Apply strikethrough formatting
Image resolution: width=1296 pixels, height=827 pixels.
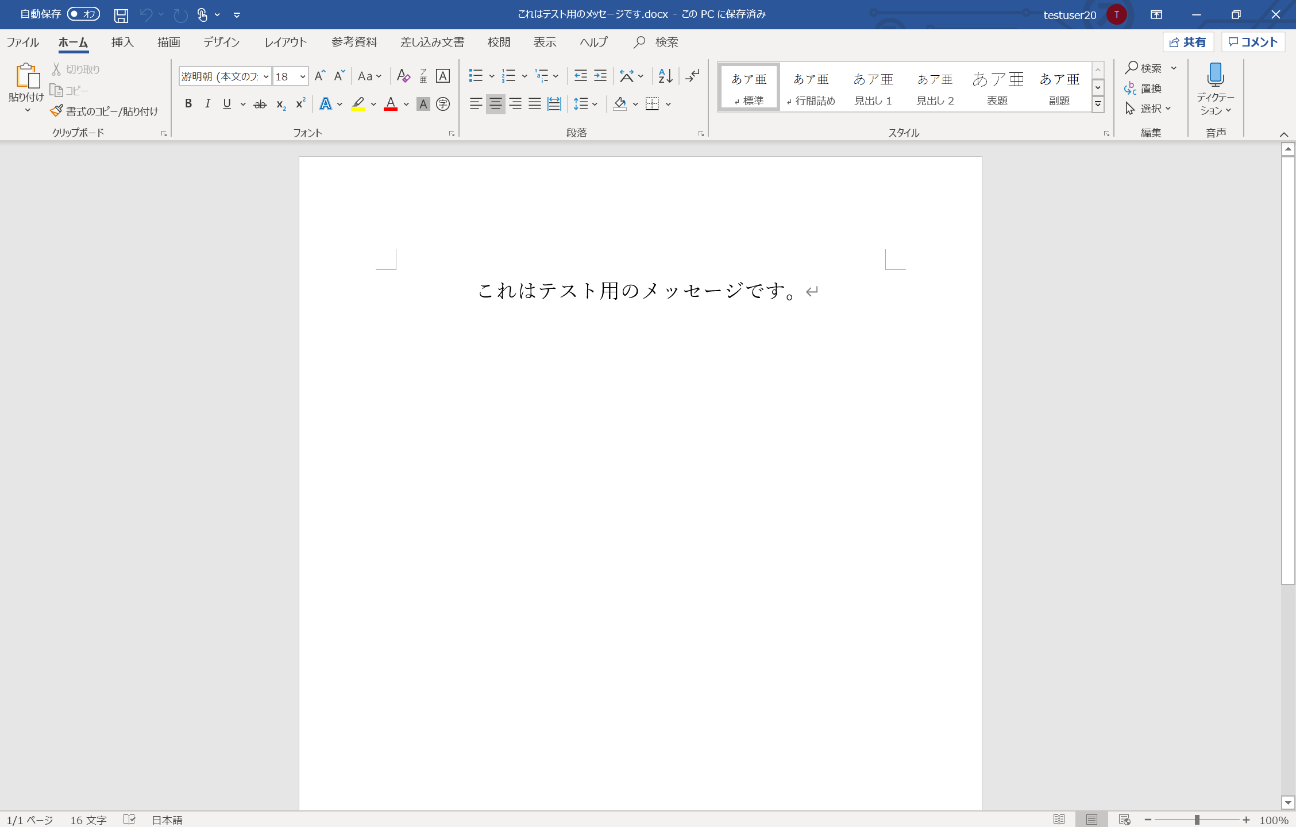tap(260, 104)
